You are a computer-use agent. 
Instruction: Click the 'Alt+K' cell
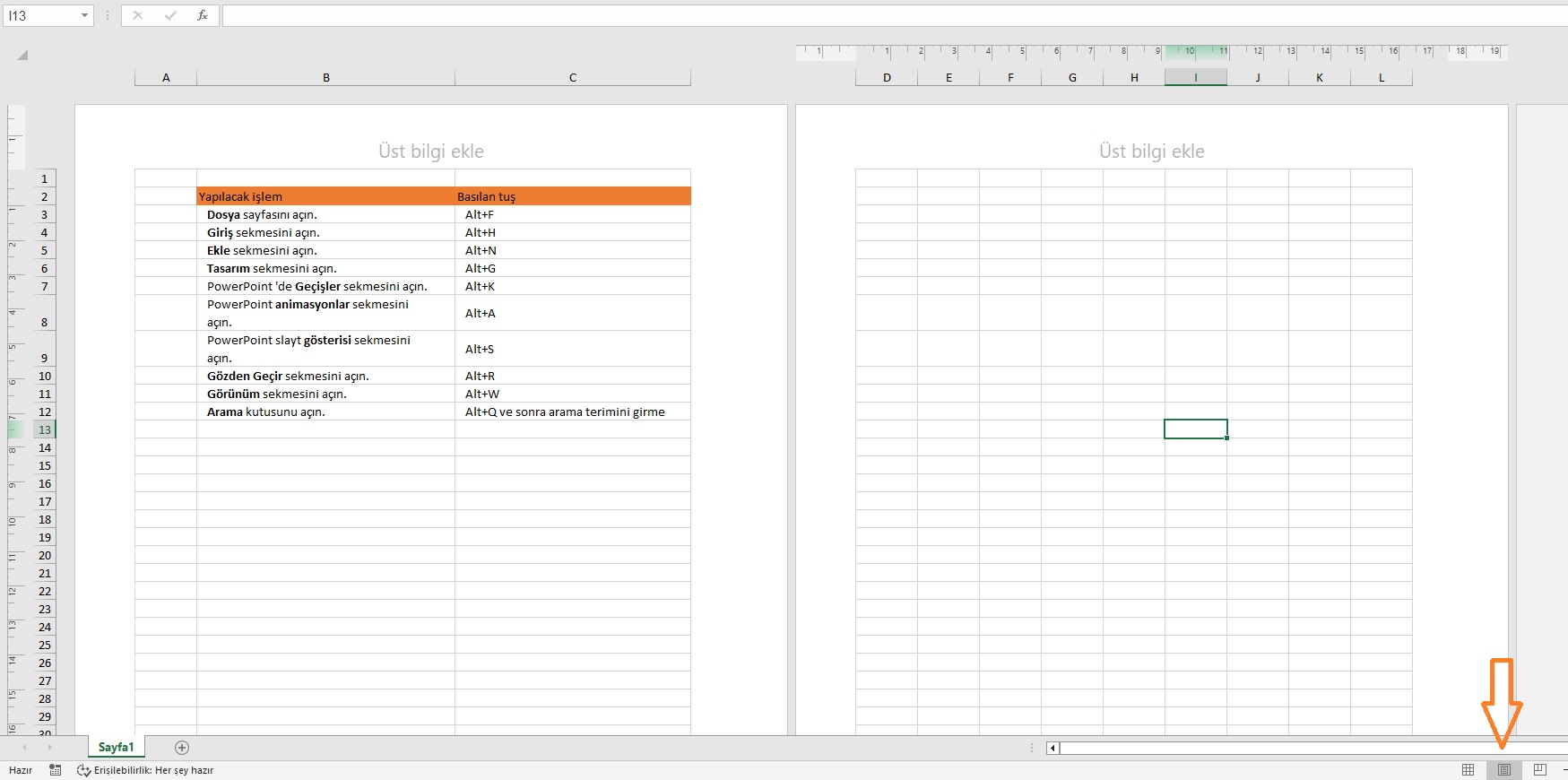(x=573, y=286)
